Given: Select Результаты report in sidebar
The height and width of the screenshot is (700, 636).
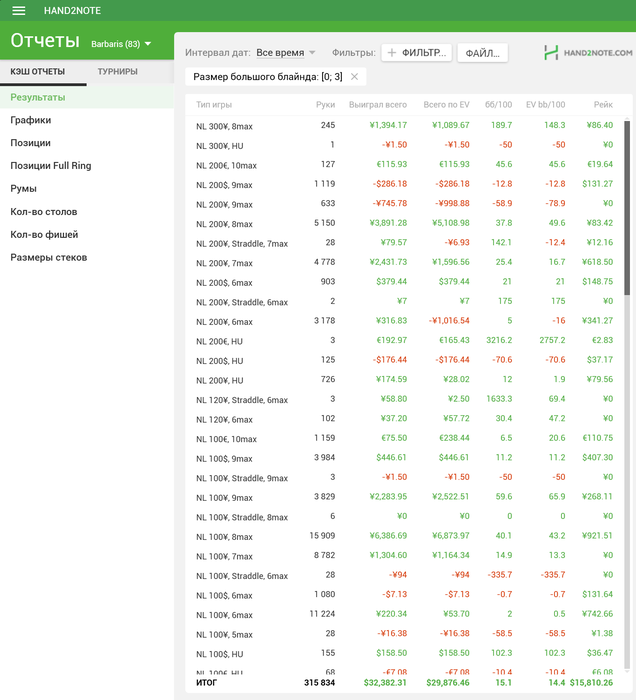Looking at the screenshot, I should [x=87, y=97].
